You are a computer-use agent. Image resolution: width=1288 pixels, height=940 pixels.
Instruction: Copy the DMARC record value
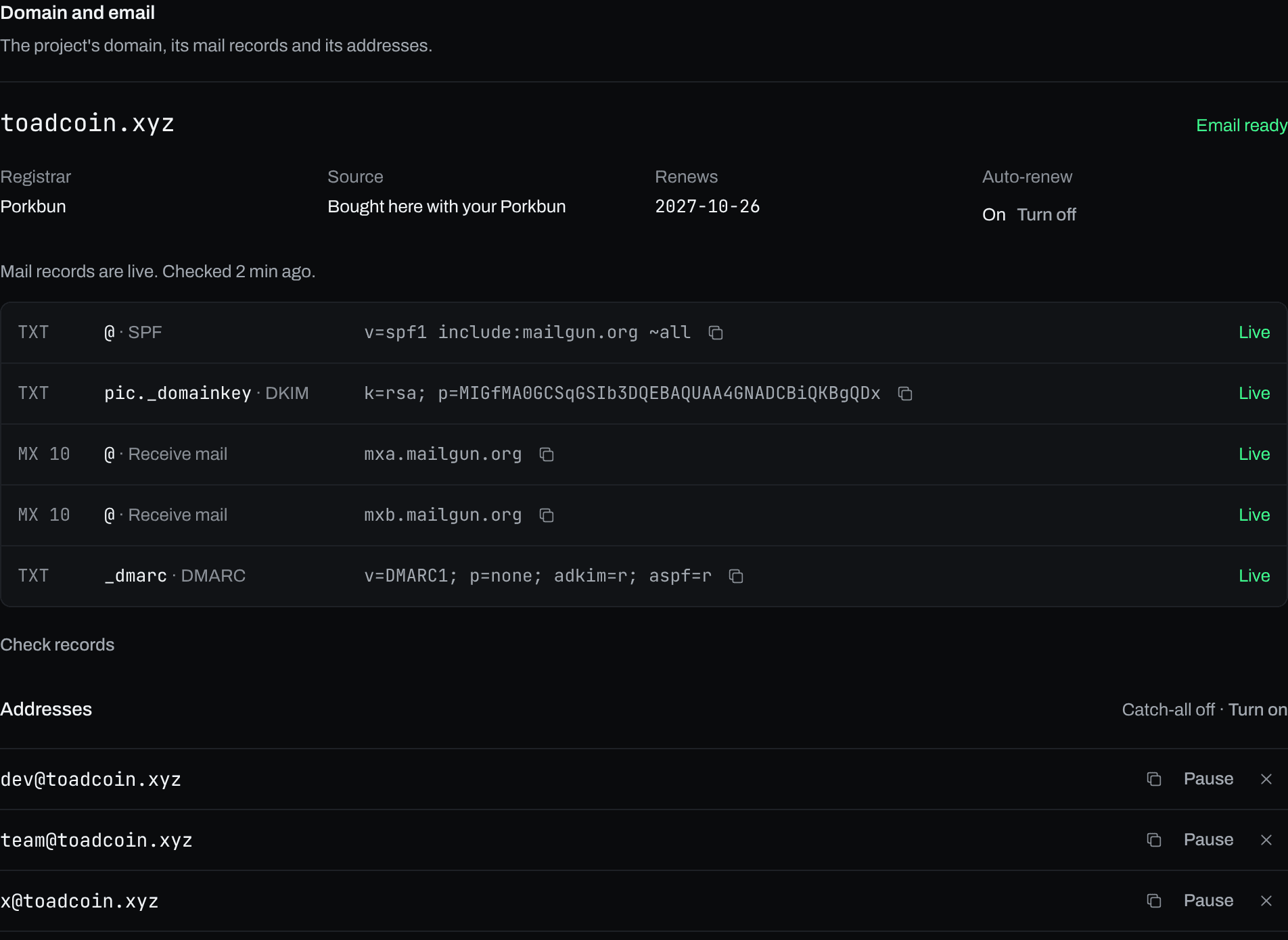(736, 576)
